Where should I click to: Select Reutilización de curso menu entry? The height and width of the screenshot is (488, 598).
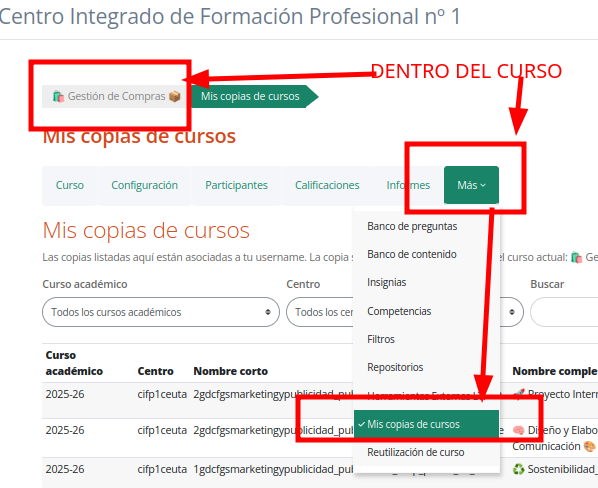tap(416, 452)
